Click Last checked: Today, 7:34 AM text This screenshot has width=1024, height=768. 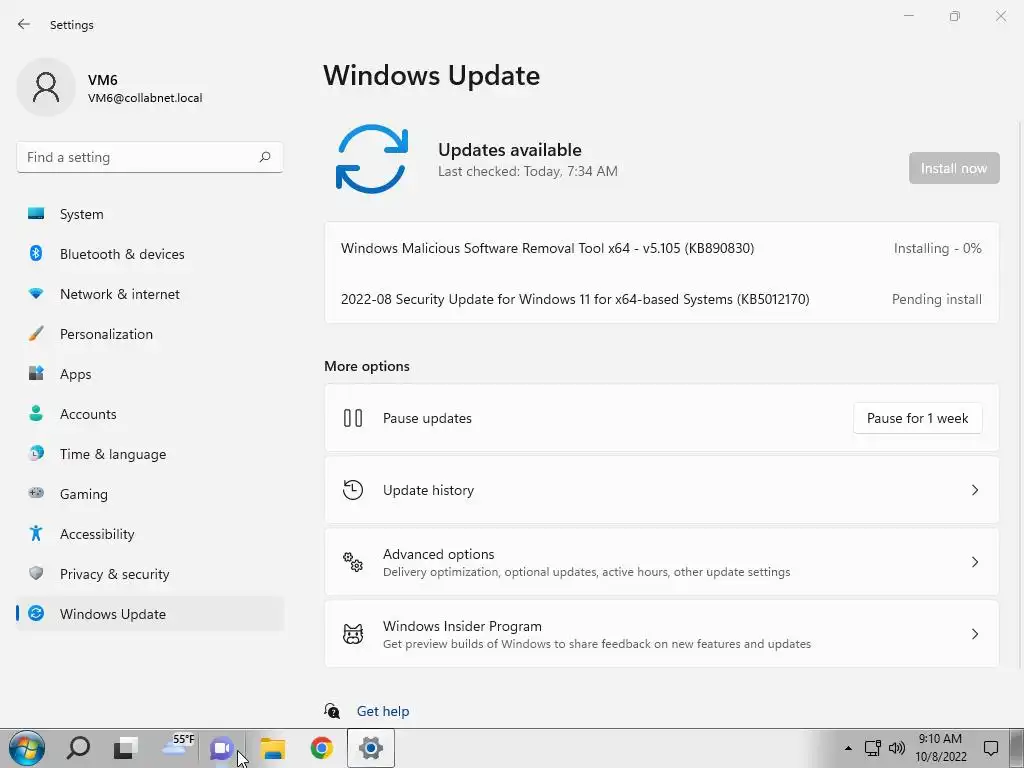pos(528,171)
